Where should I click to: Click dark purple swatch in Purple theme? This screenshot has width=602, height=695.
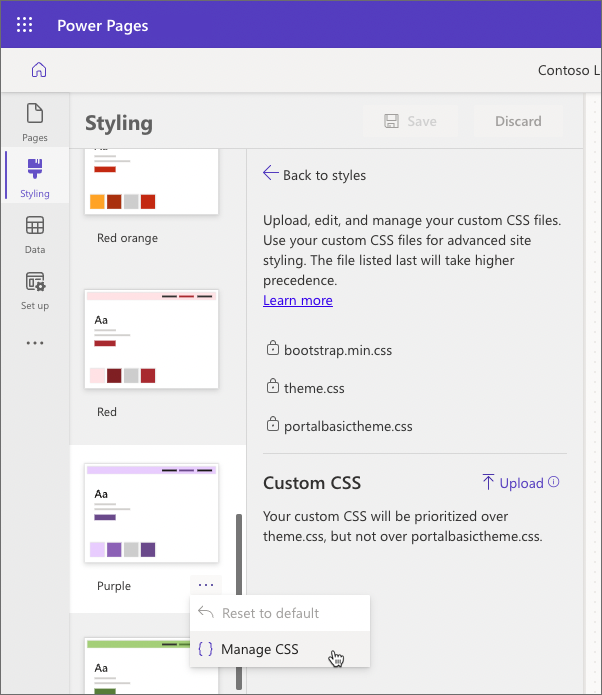[x=148, y=550]
